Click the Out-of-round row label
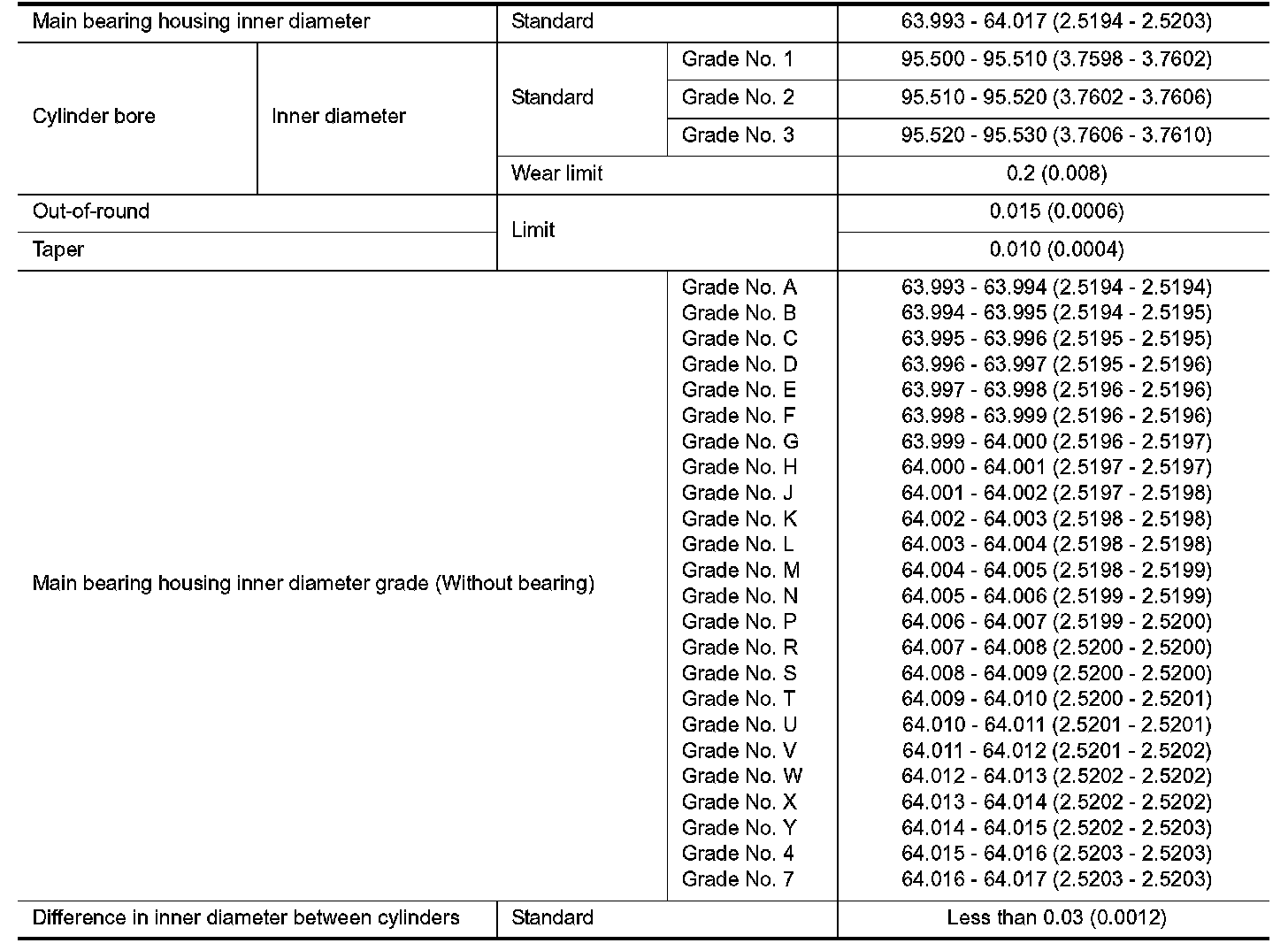 tap(91, 211)
